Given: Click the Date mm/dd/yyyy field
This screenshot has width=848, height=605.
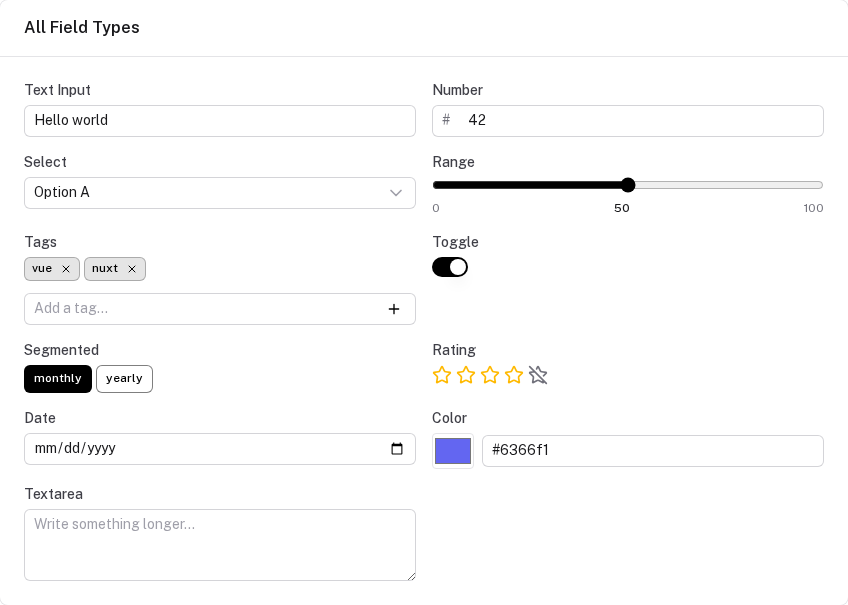Looking at the screenshot, I should point(220,449).
